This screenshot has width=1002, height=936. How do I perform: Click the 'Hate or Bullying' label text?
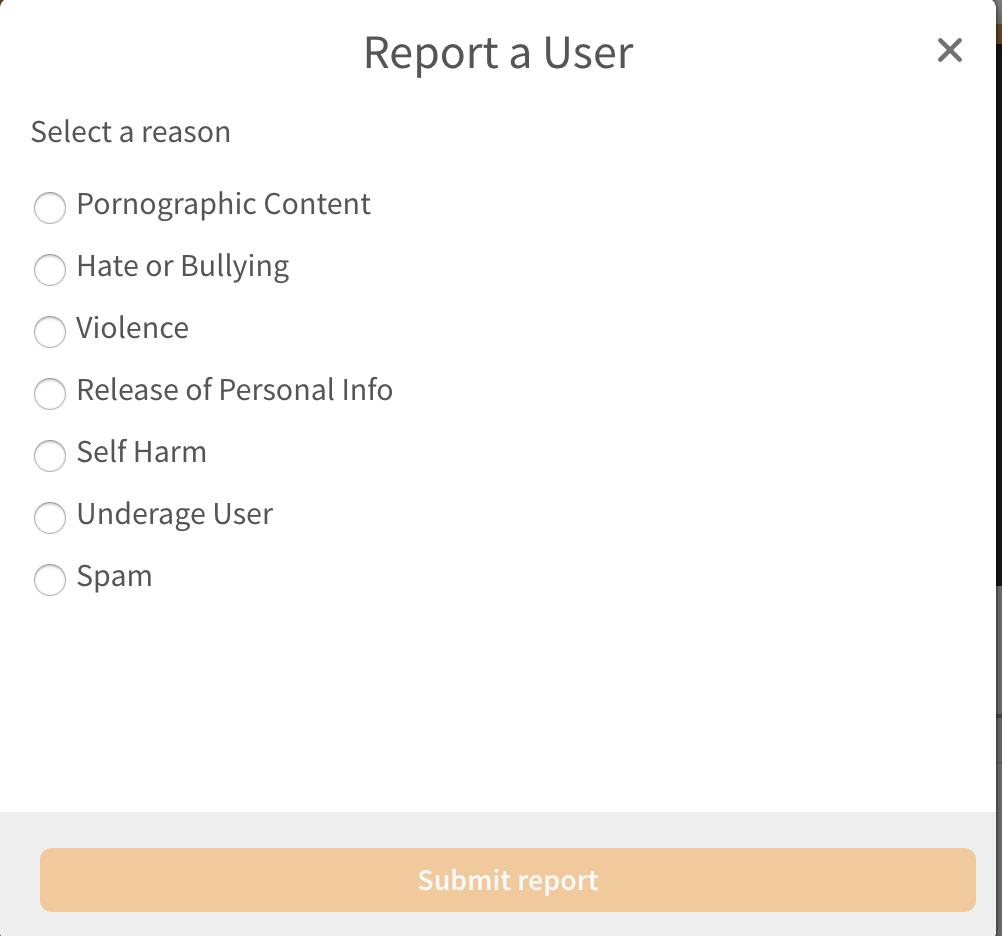click(183, 267)
